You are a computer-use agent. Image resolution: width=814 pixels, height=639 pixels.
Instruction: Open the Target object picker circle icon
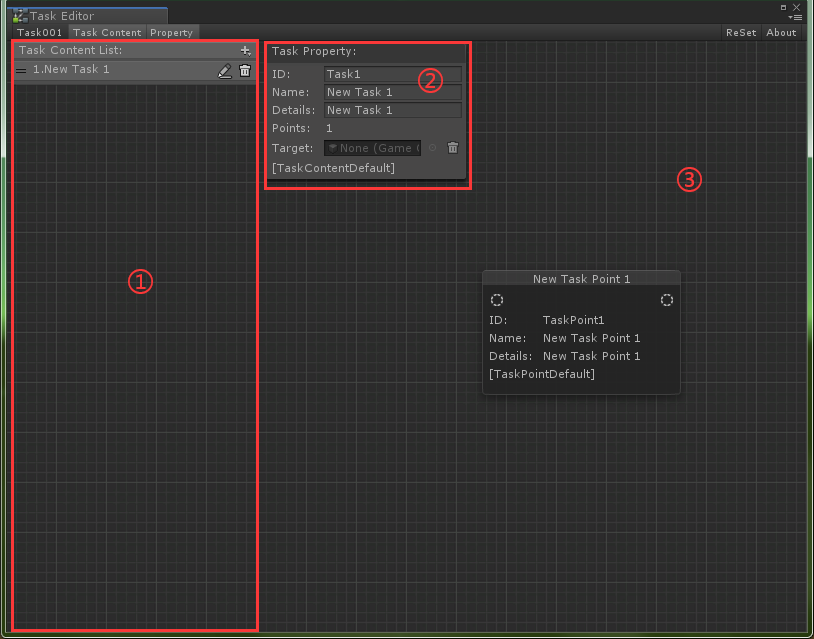[x=432, y=146]
